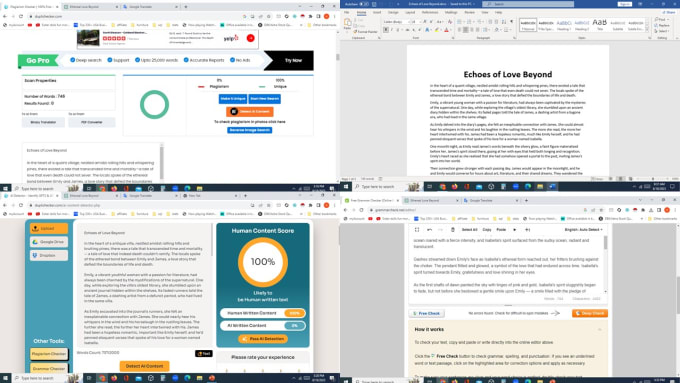Open the Paragraph dialog launcher in Word

pos(515,38)
